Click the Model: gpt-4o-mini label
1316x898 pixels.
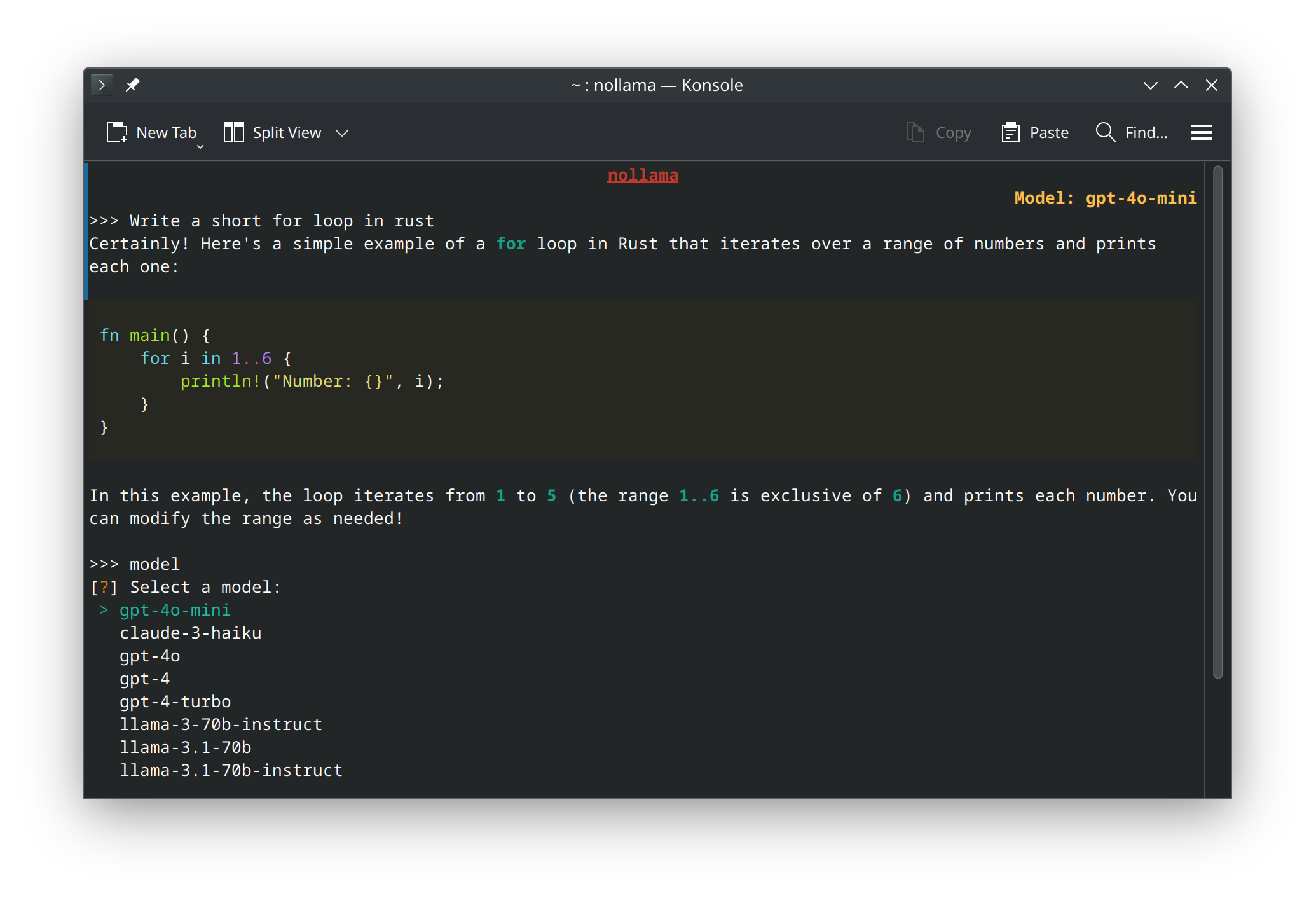click(x=1105, y=198)
